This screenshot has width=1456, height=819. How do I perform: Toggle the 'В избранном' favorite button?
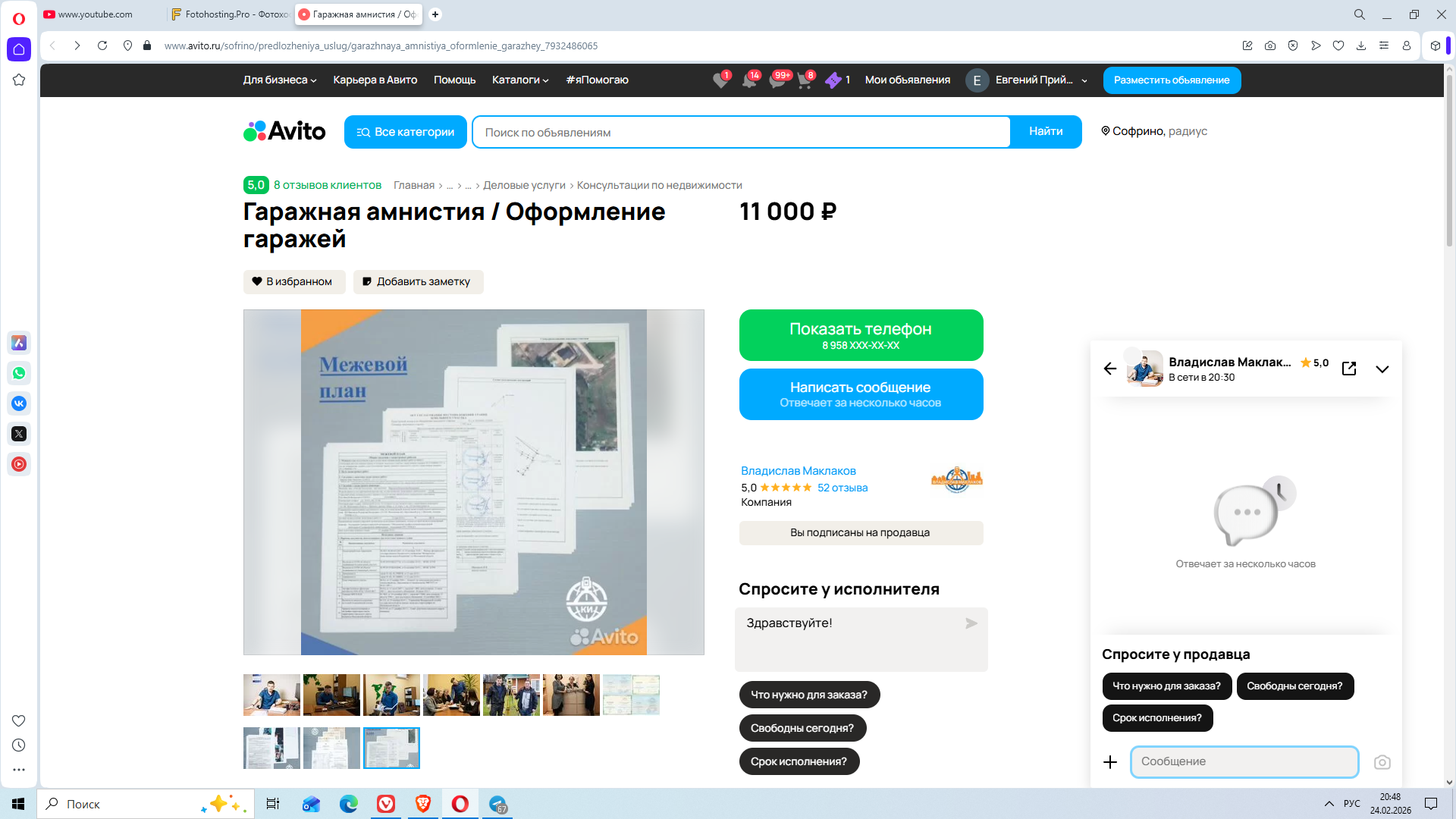tap(293, 281)
